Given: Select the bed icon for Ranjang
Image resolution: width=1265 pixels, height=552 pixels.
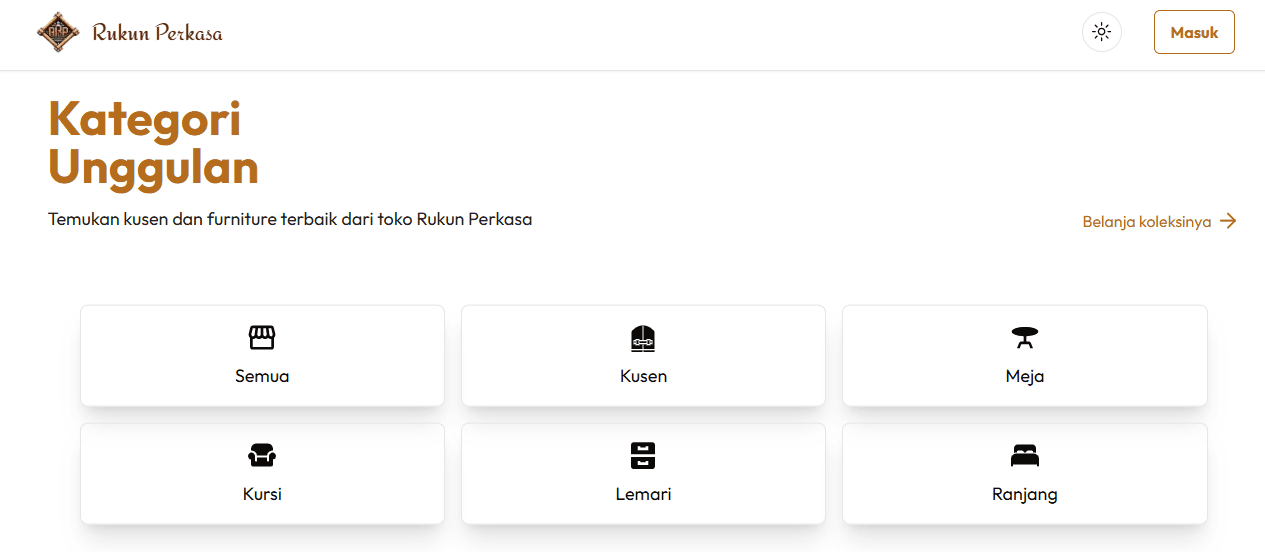Looking at the screenshot, I should point(1024,456).
